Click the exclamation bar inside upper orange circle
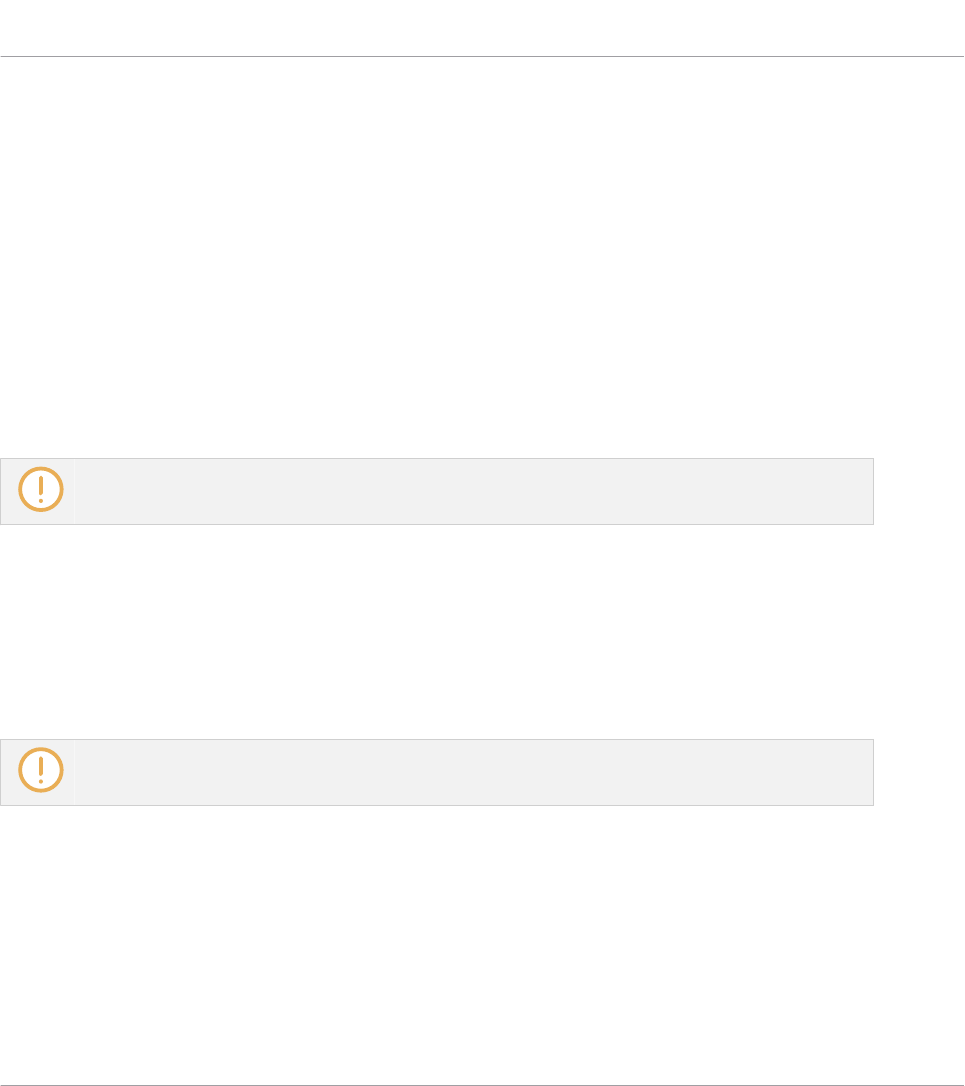The image size is (965, 1086). [41, 486]
